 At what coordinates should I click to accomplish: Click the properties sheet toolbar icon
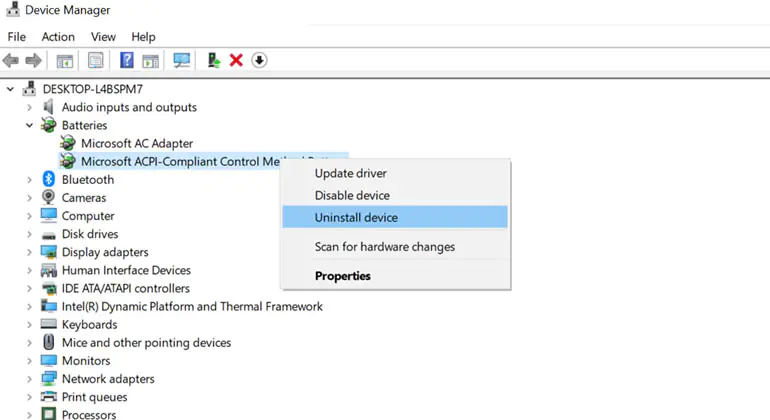coord(95,60)
